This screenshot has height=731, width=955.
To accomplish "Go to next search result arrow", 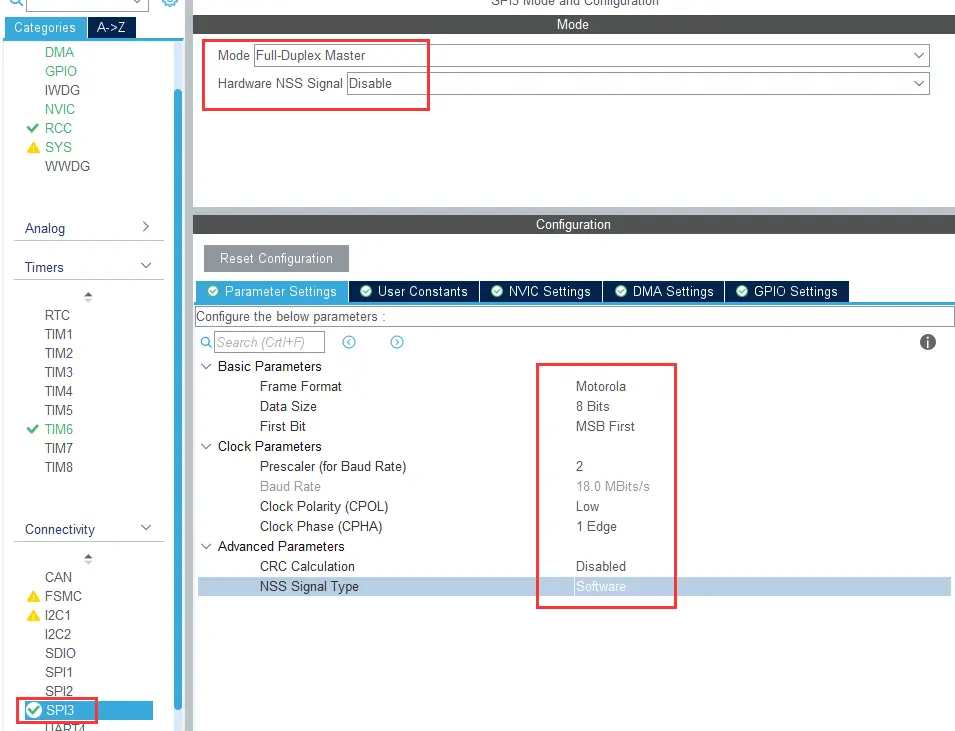I will pyautogui.click(x=397, y=342).
